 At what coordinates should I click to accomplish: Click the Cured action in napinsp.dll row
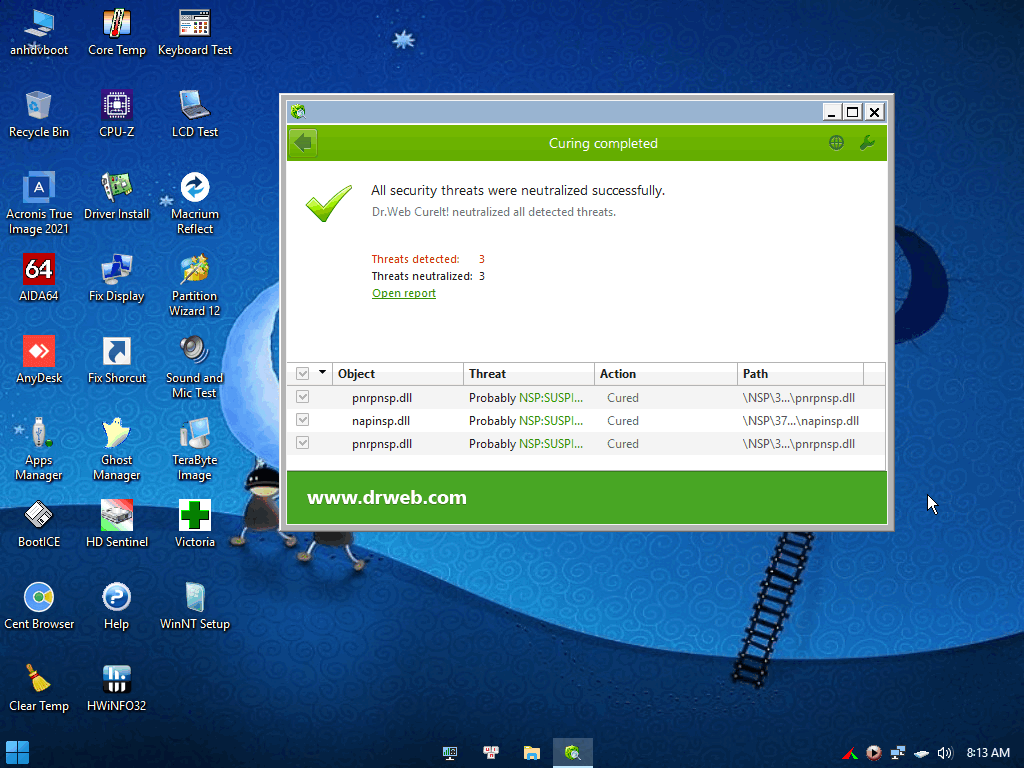tap(622, 421)
